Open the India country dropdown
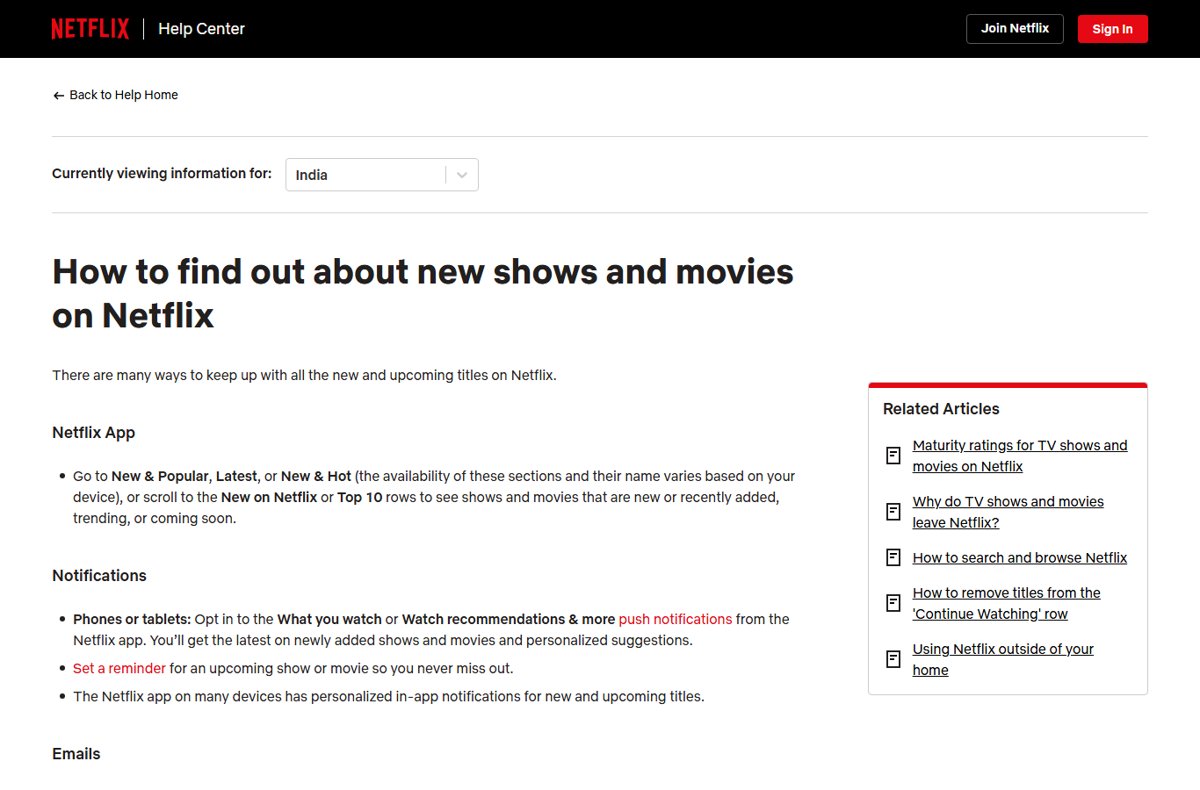 coord(381,174)
